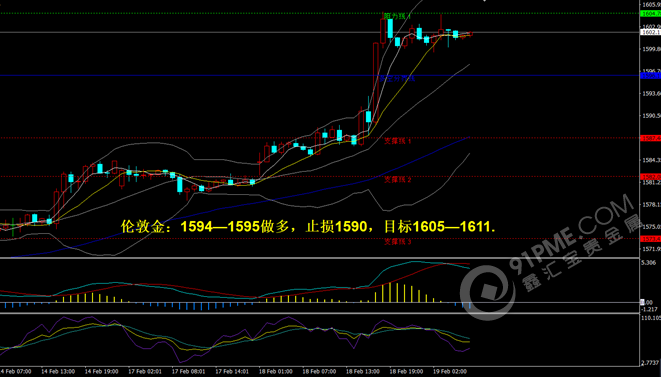Click the 1584.3 price axis value
This screenshot has height=377, width=661.
[x=651, y=160]
